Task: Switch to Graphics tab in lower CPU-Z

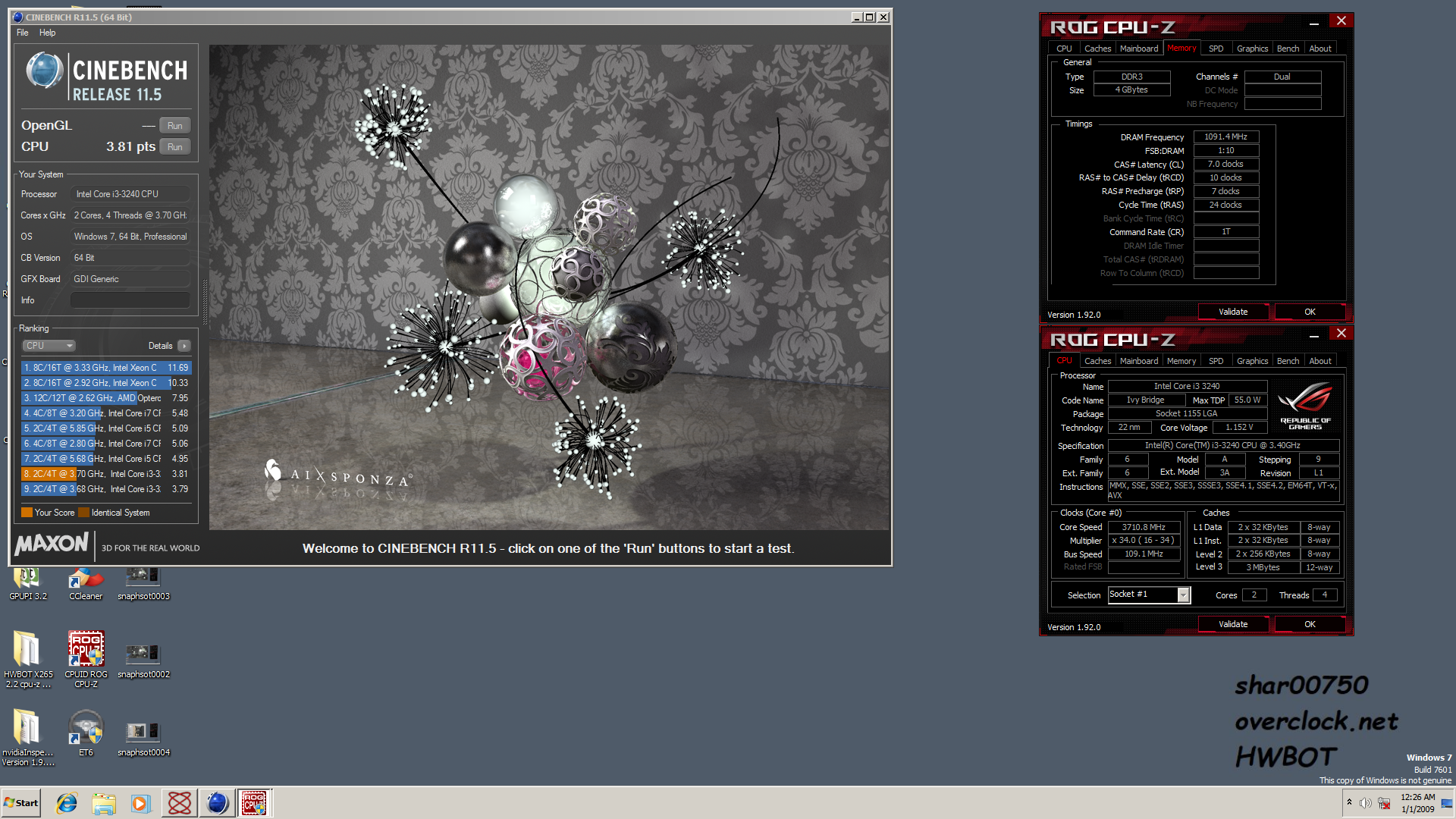Action: (x=1252, y=361)
